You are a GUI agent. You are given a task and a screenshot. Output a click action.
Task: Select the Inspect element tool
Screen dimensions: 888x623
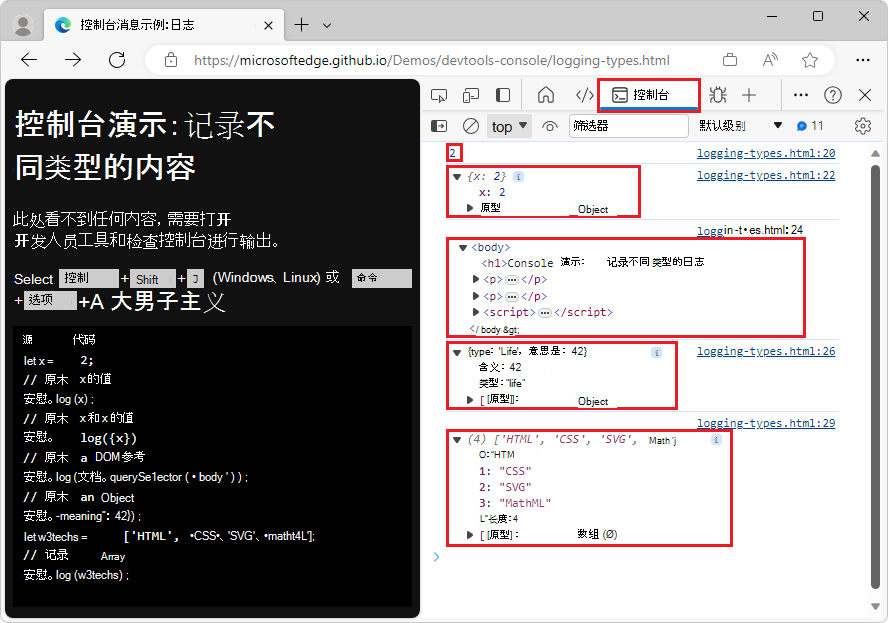tap(439, 94)
